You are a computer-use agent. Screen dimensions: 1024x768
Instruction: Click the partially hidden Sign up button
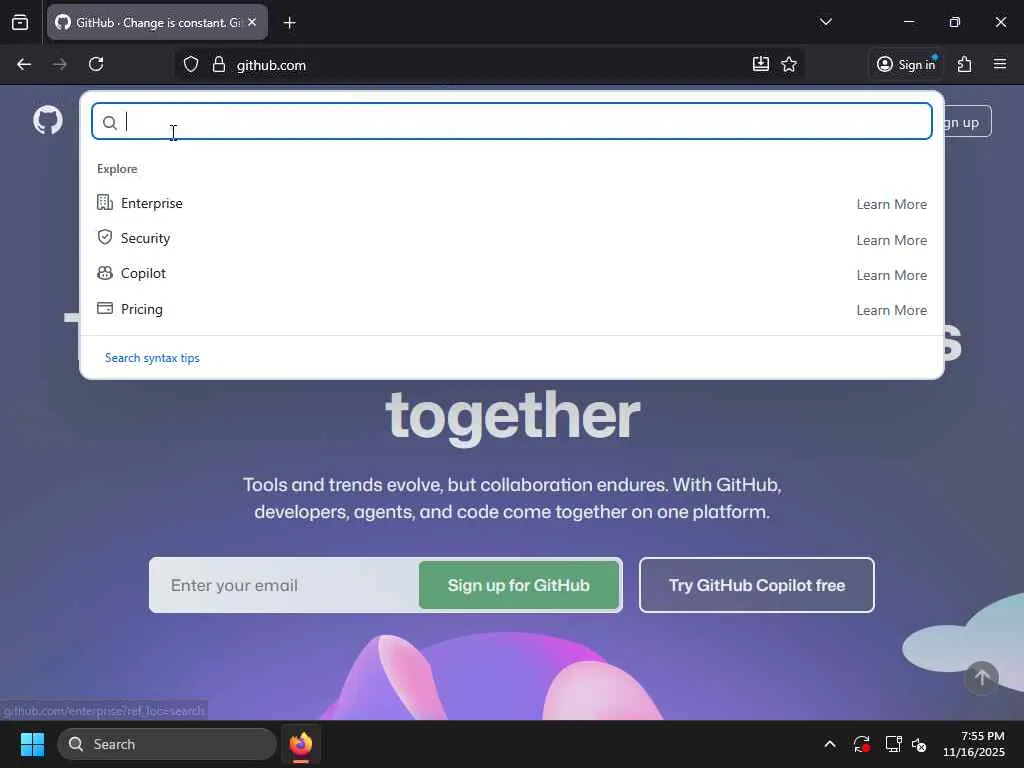pos(967,122)
